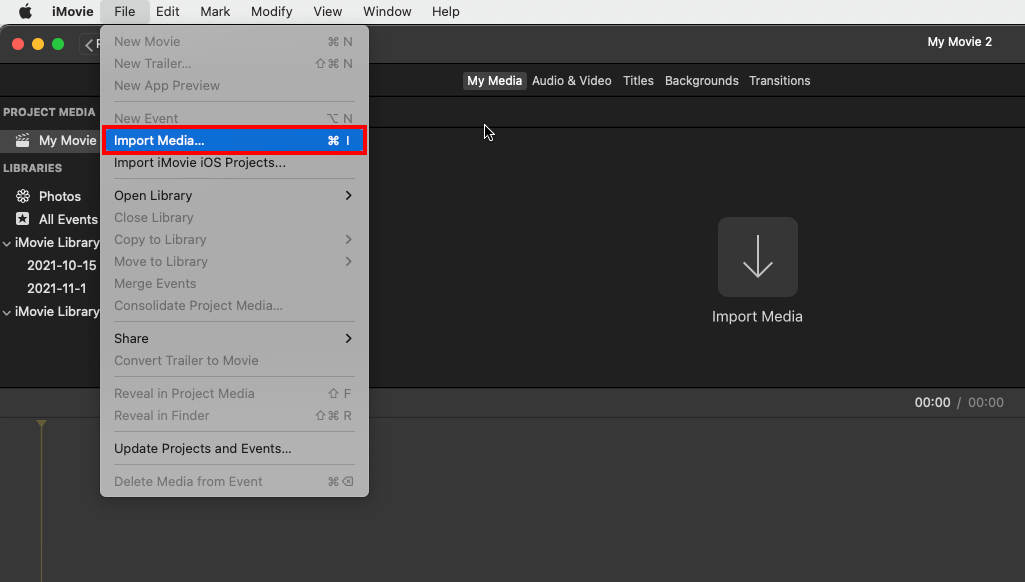Switch to the Backgrounds tab

click(x=701, y=80)
